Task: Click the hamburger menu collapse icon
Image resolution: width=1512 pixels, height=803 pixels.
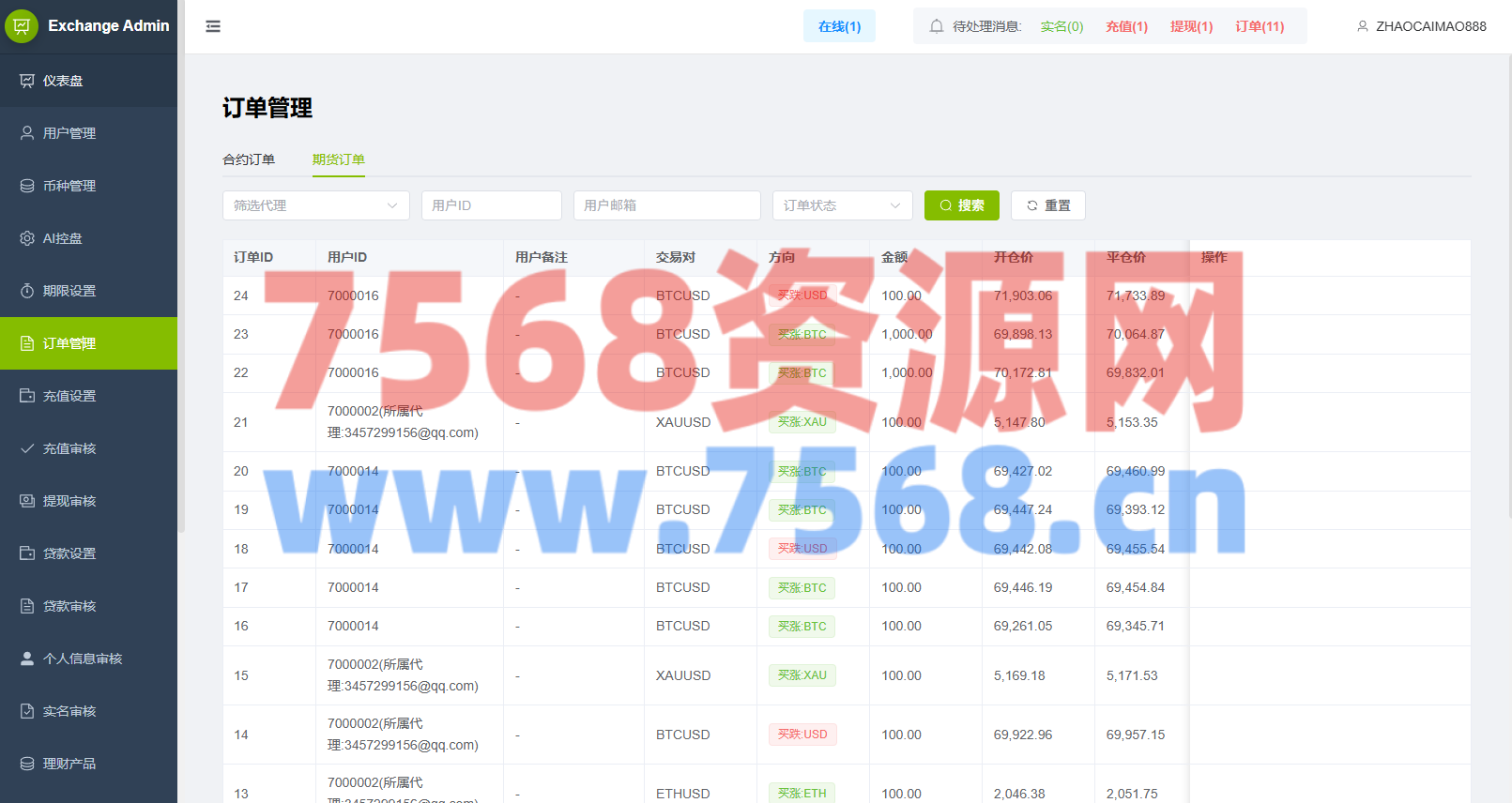Action: pyautogui.click(x=213, y=26)
